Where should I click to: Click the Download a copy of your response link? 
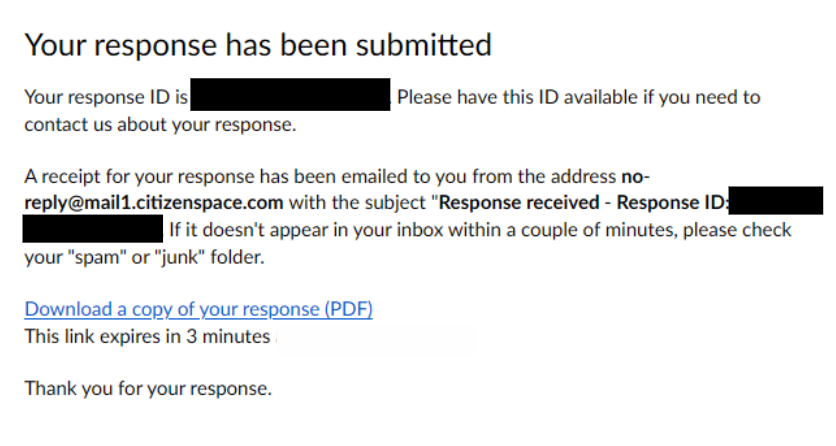pyautogui.click(x=198, y=309)
